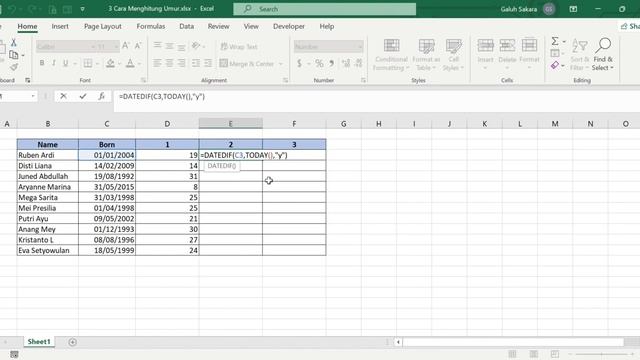Open the Insert Function fx dialog

102,96
